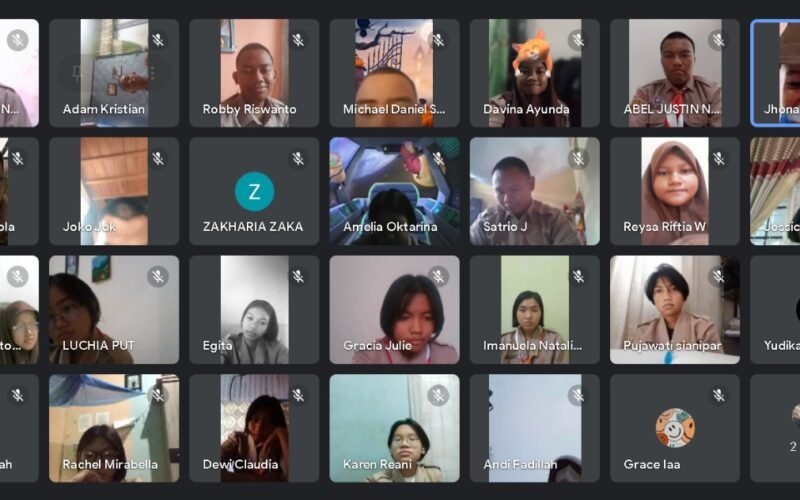Click muted mic icon on Robby Riswanto tile
800x500 pixels.
298,40
